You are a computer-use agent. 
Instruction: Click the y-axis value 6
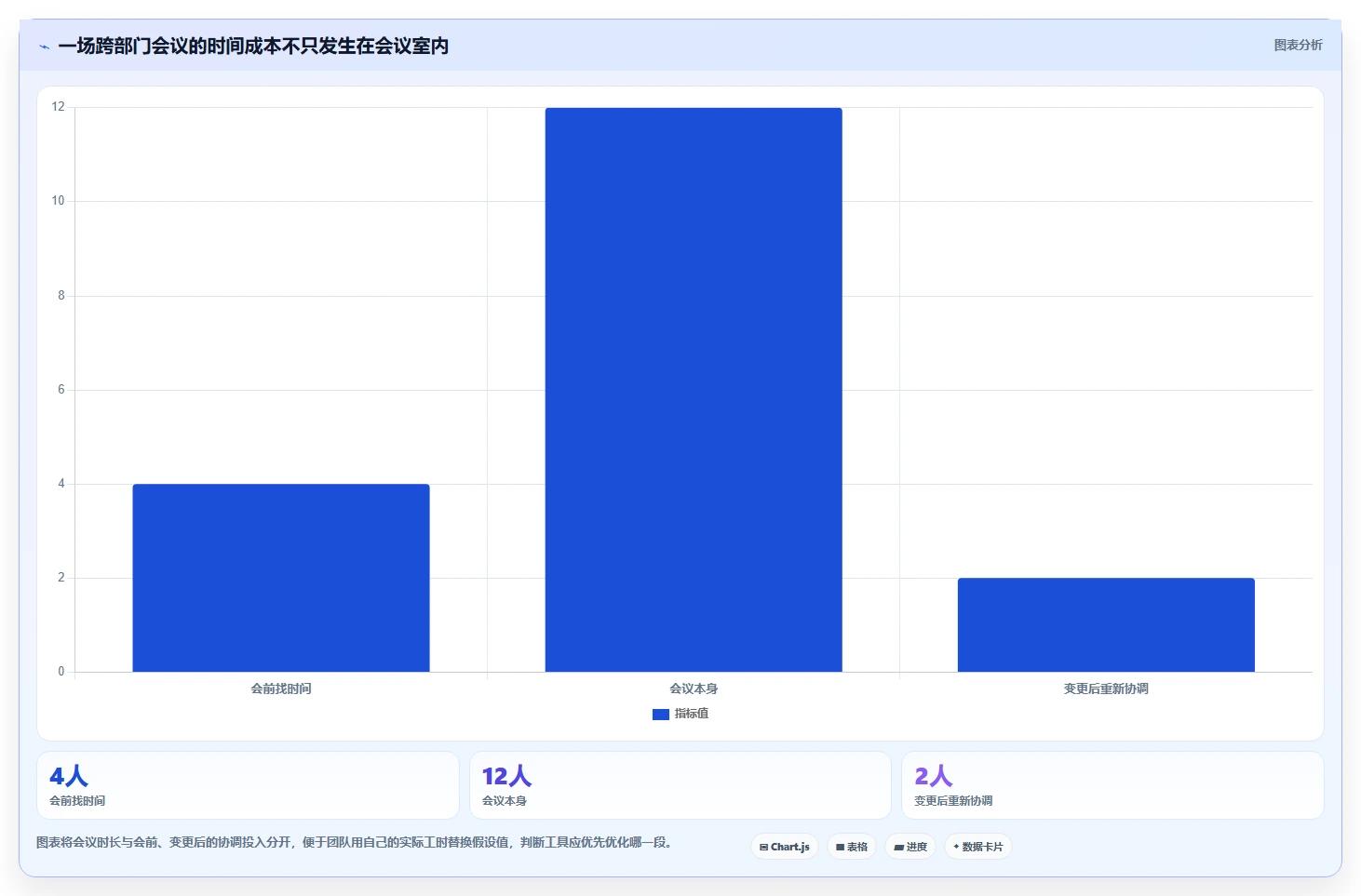(61, 390)
